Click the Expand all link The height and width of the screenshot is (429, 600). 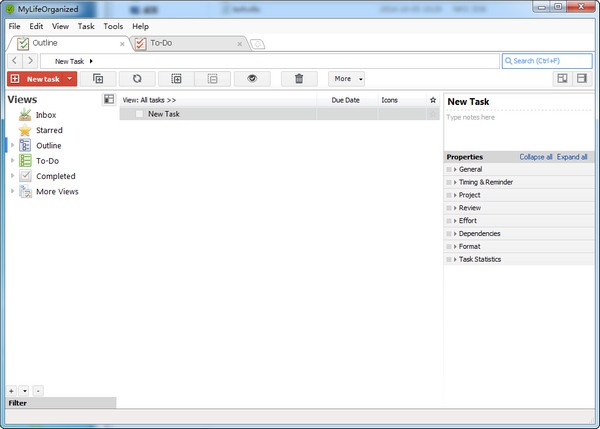pyautogui.click(x=572, y=157)
